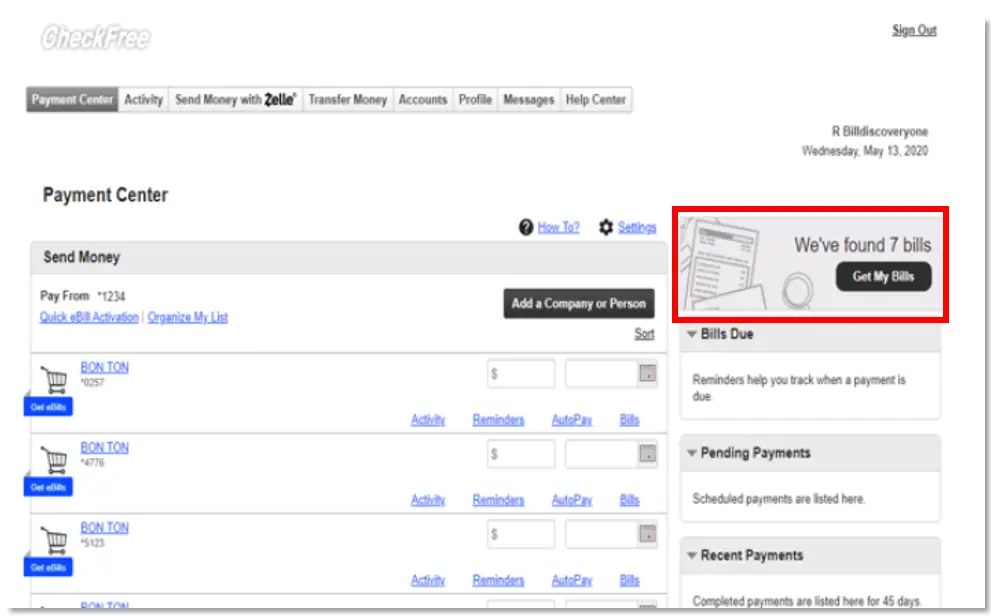Click the How To help question icon
The width and height of the screenshot is (991, 616).
526,228
